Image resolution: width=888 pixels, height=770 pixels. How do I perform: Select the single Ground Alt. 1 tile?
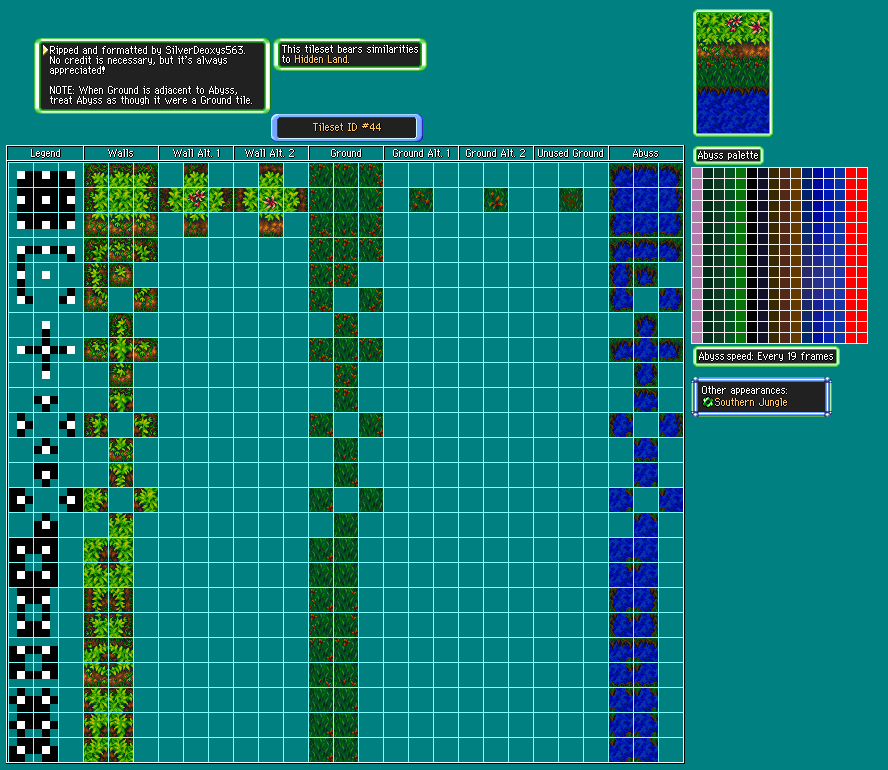[x=421, y=200]
